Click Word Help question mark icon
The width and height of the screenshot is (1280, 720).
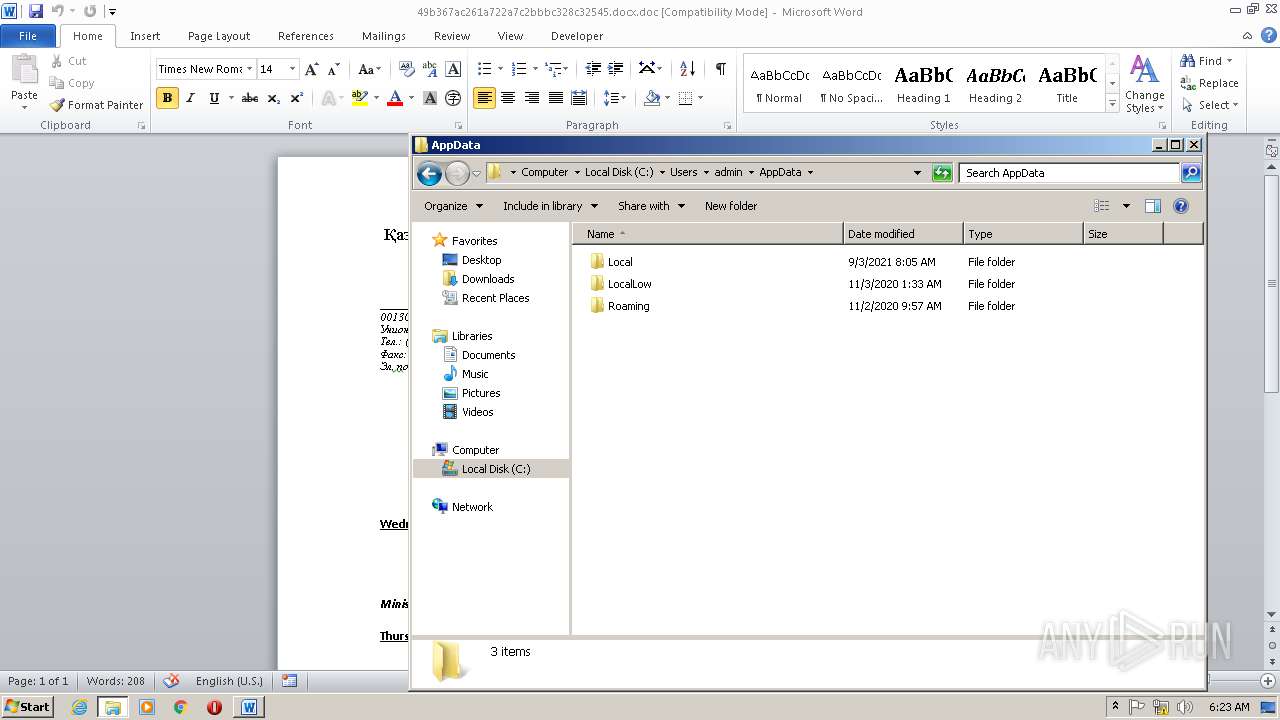1268,35
